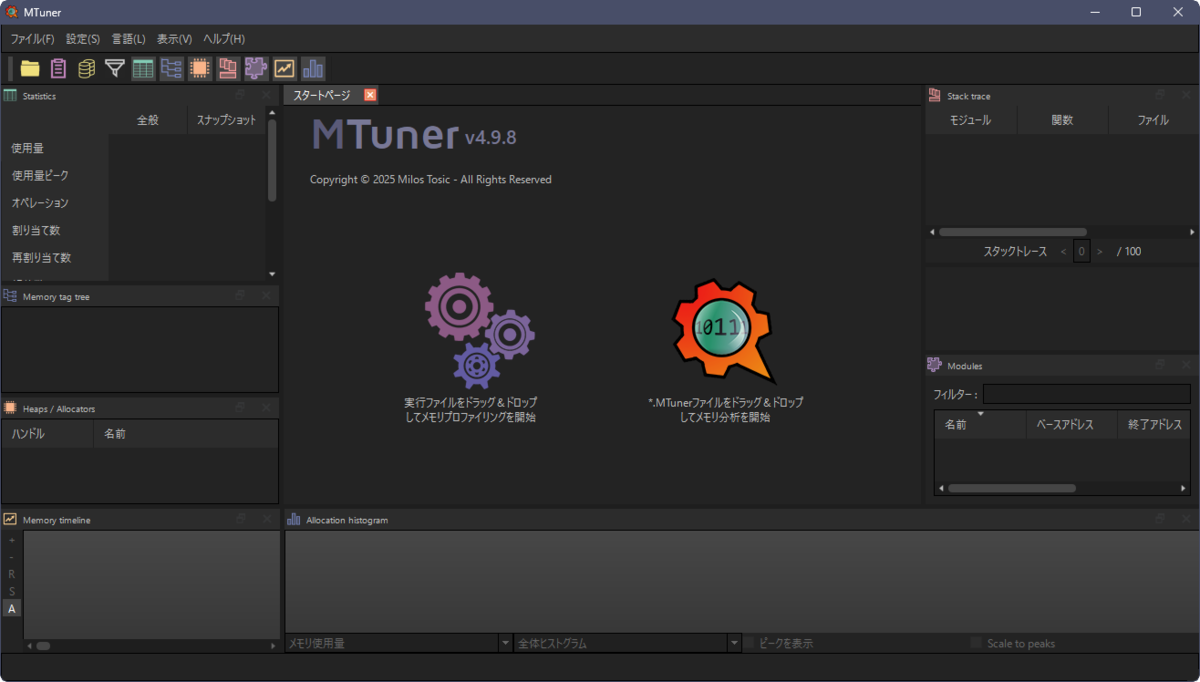Click the stack trace index field showing 0
The height and width of the screenshot is (682, 1200).
point(1081,251)
